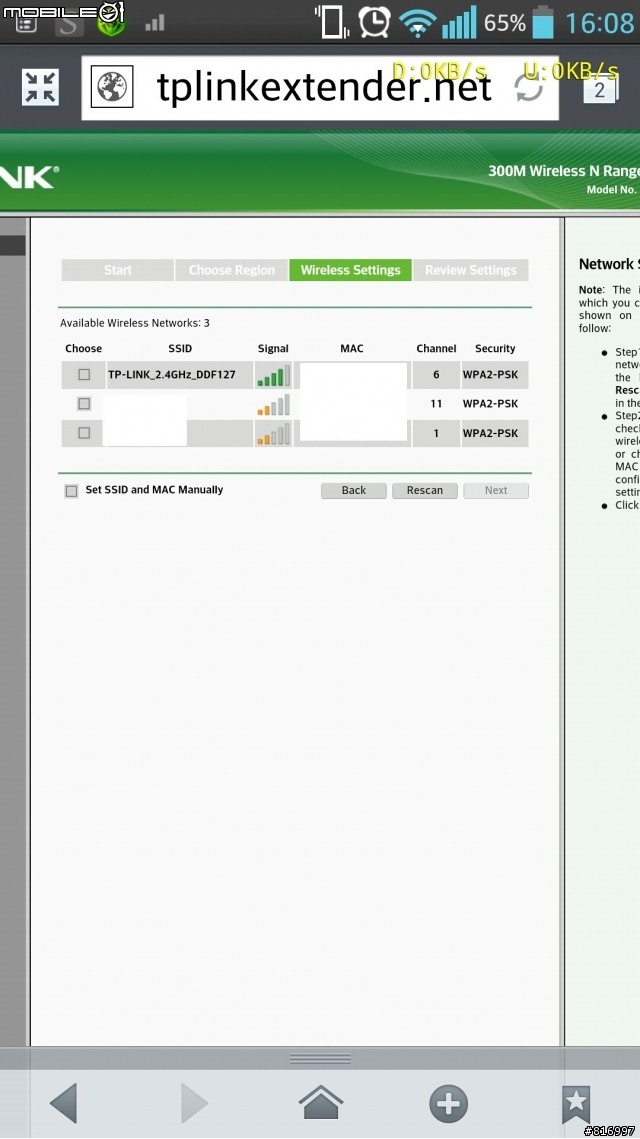Tap the handle bar above browser toolbar
The width and height of the screenshot is (640, 1139).
coord(320,1059)
